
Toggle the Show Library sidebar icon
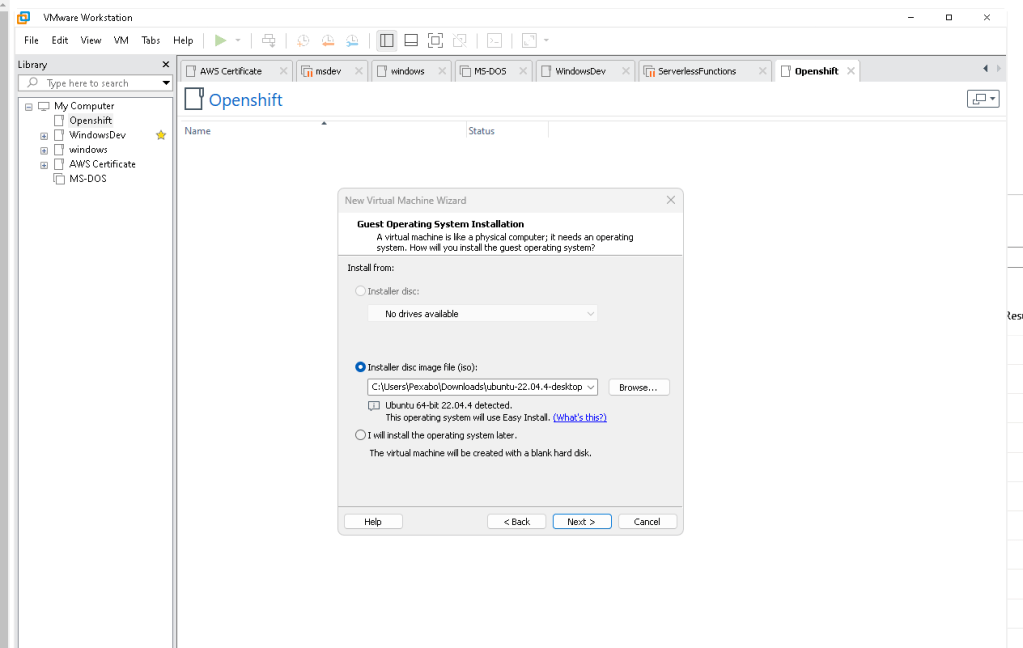click(x=386, y=40)
